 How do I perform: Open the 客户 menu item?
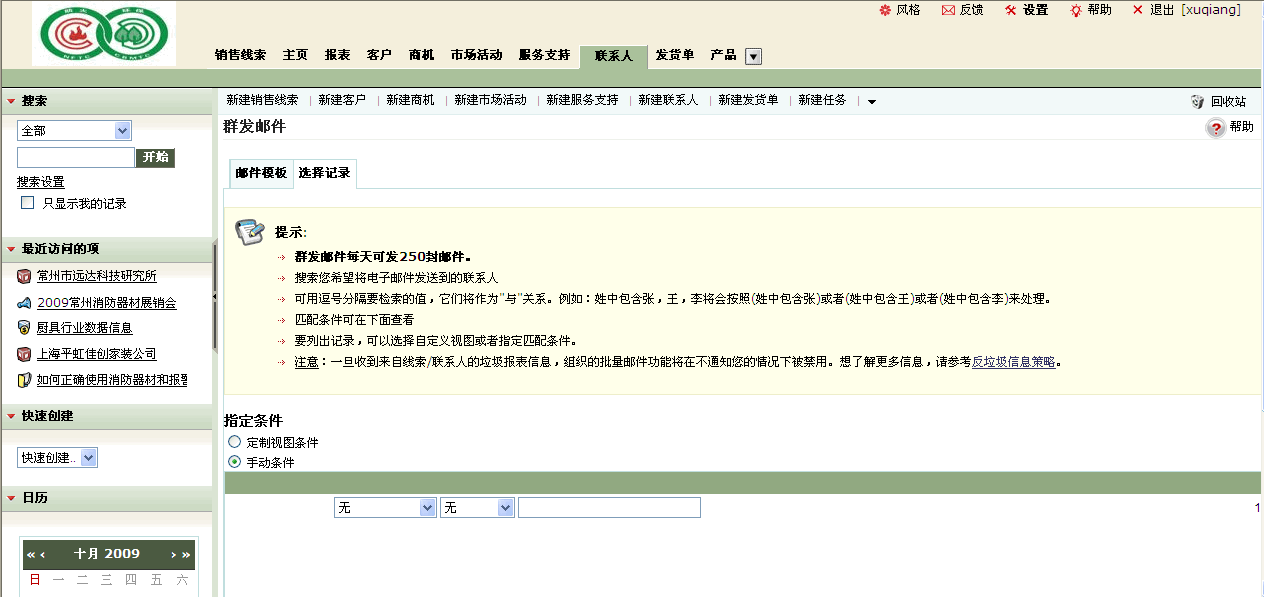point(379,55)
